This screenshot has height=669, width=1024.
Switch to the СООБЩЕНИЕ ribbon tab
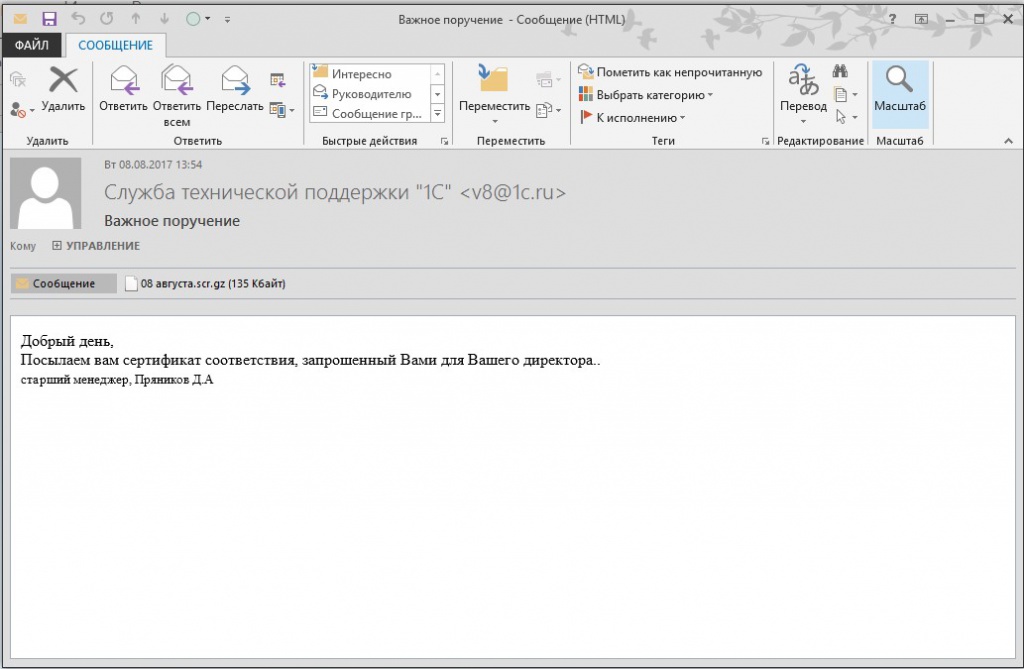coord(116,45)
